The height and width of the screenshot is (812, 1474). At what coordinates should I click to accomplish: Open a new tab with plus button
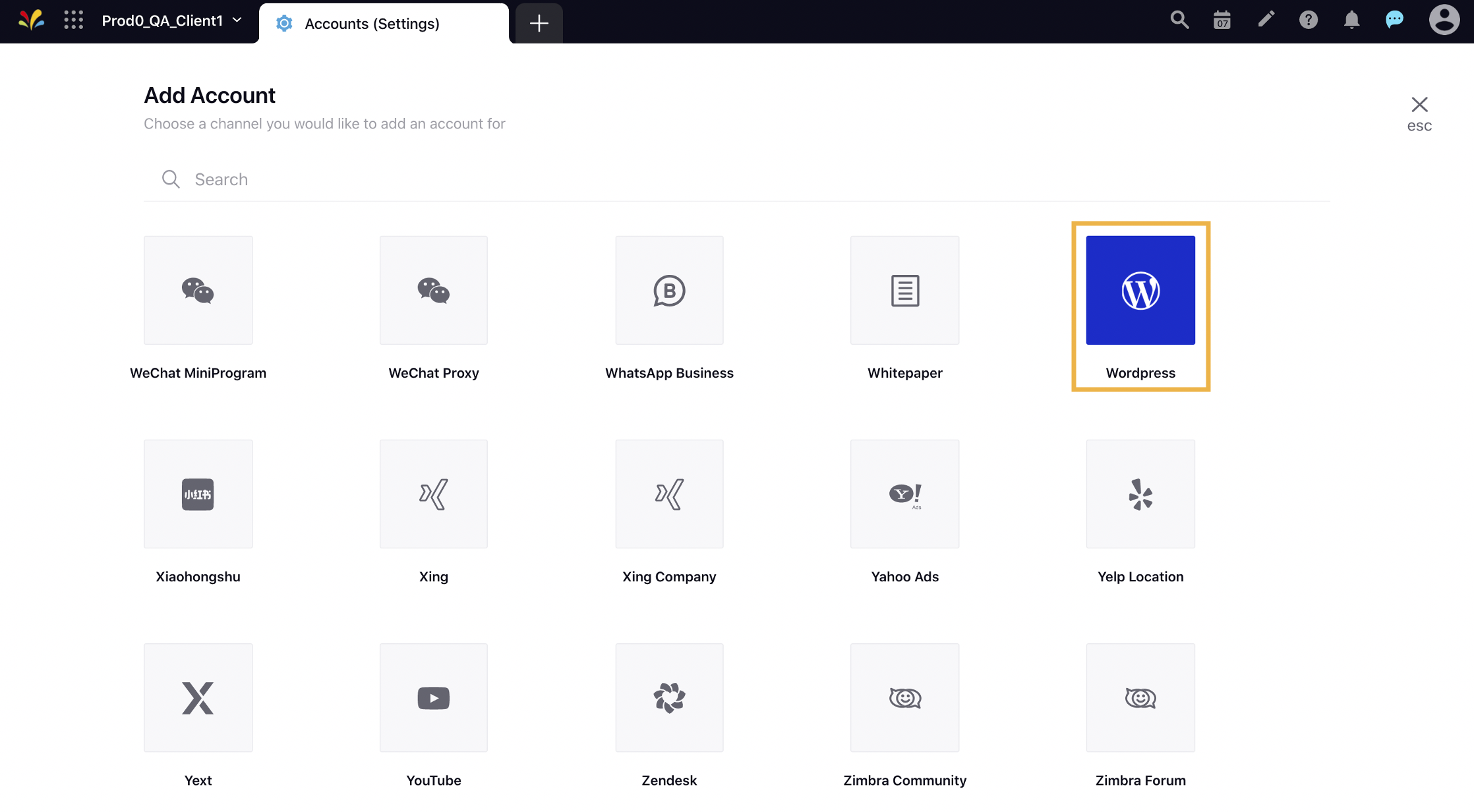pos(539,24)
